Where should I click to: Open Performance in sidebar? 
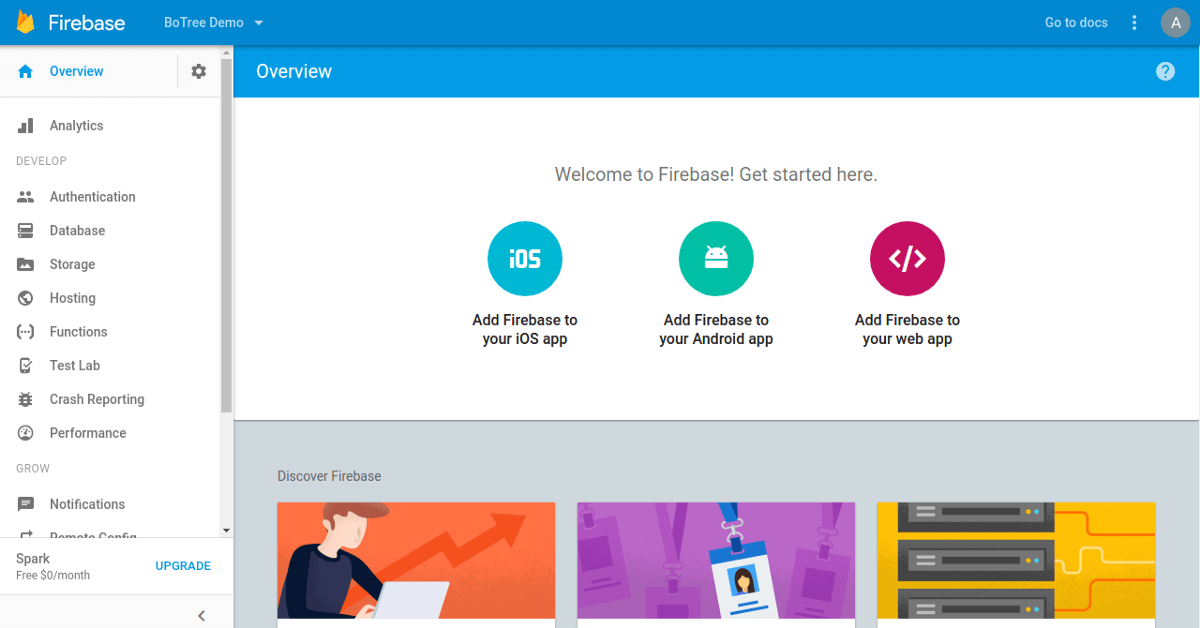pyautogui.click(x=88, y=433)
